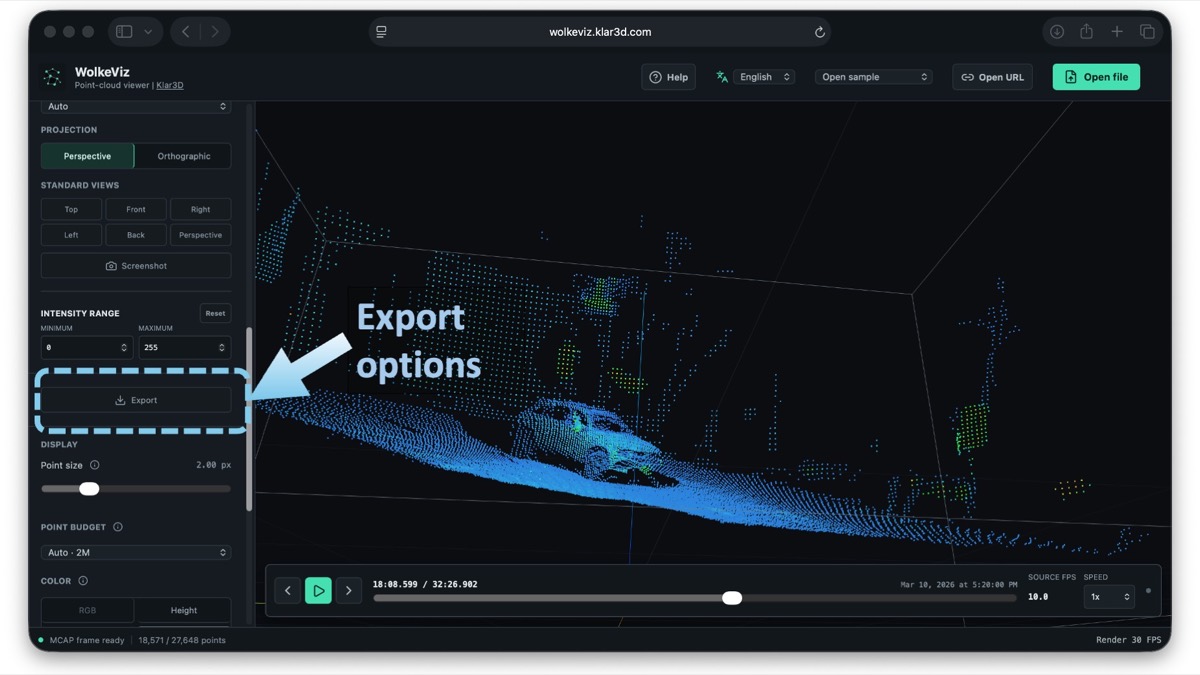Reload the page
Screen dimensions: 1200x675
(819, 32)
